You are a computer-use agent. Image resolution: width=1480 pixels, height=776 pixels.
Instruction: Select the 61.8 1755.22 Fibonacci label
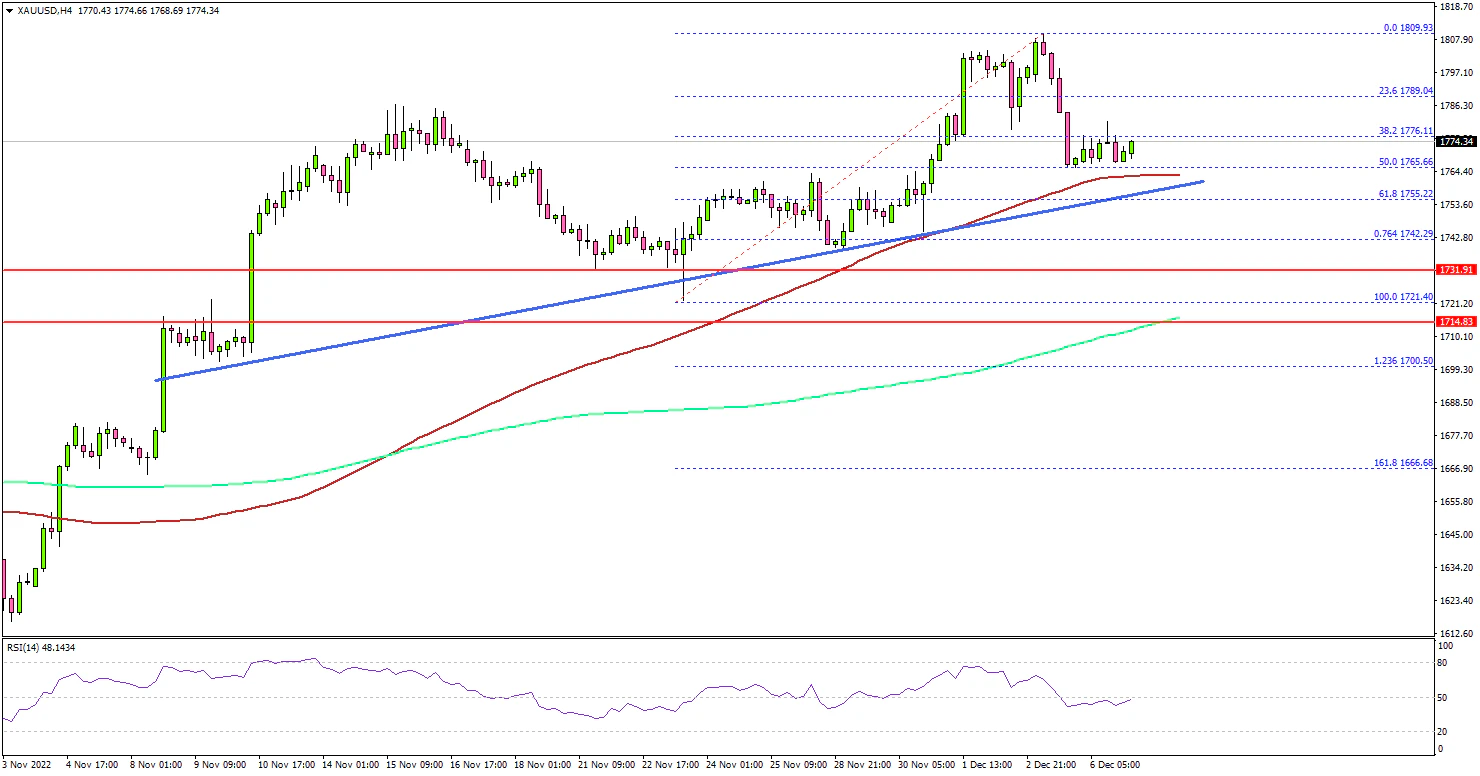click(x=1404, y=193)
